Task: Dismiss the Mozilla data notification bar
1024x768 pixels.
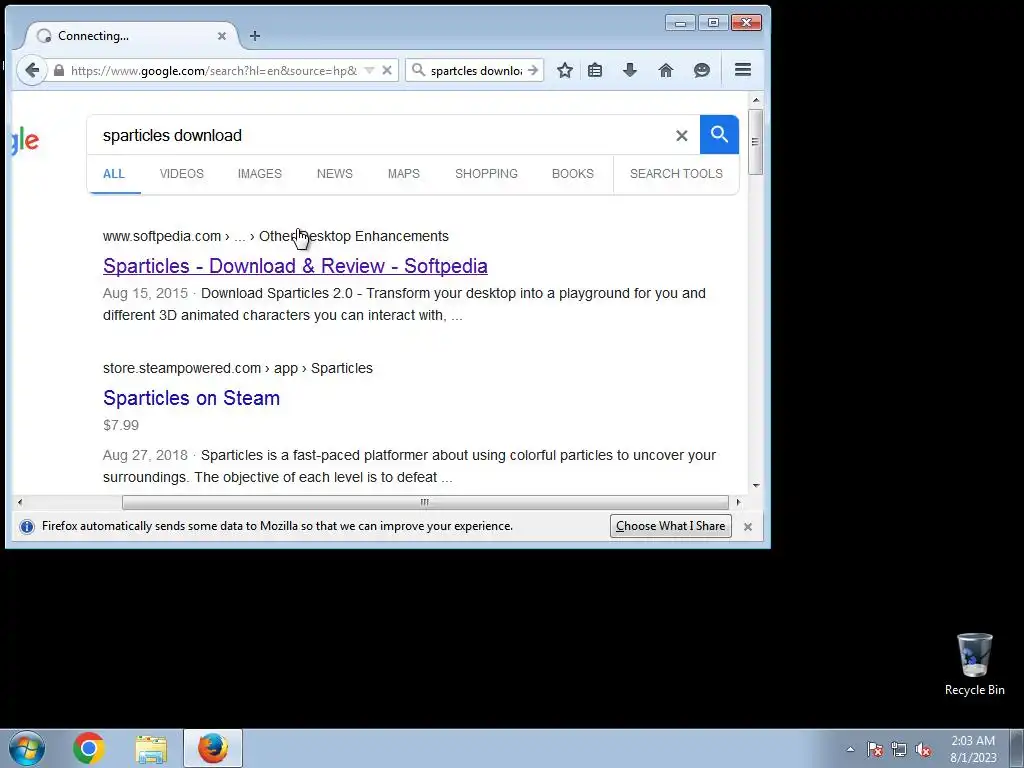Action: [x=748, y=526]
